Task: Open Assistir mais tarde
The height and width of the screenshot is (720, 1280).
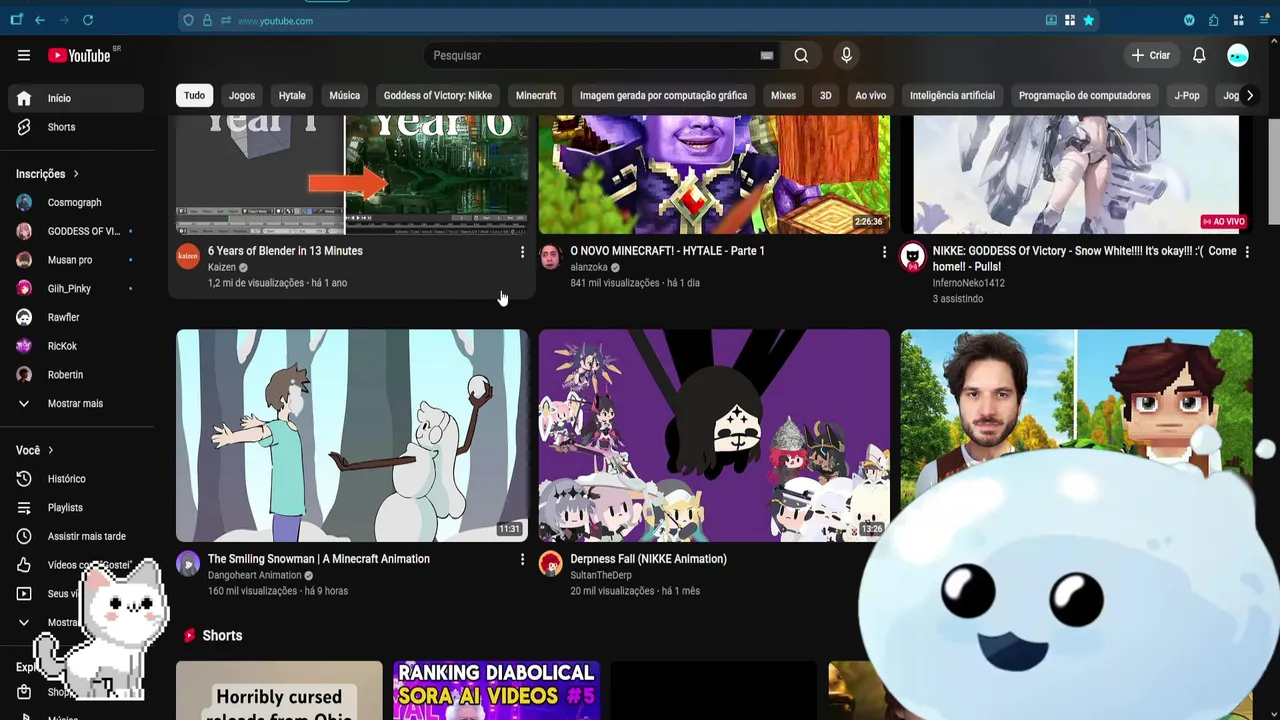Action: pos(76,536)
